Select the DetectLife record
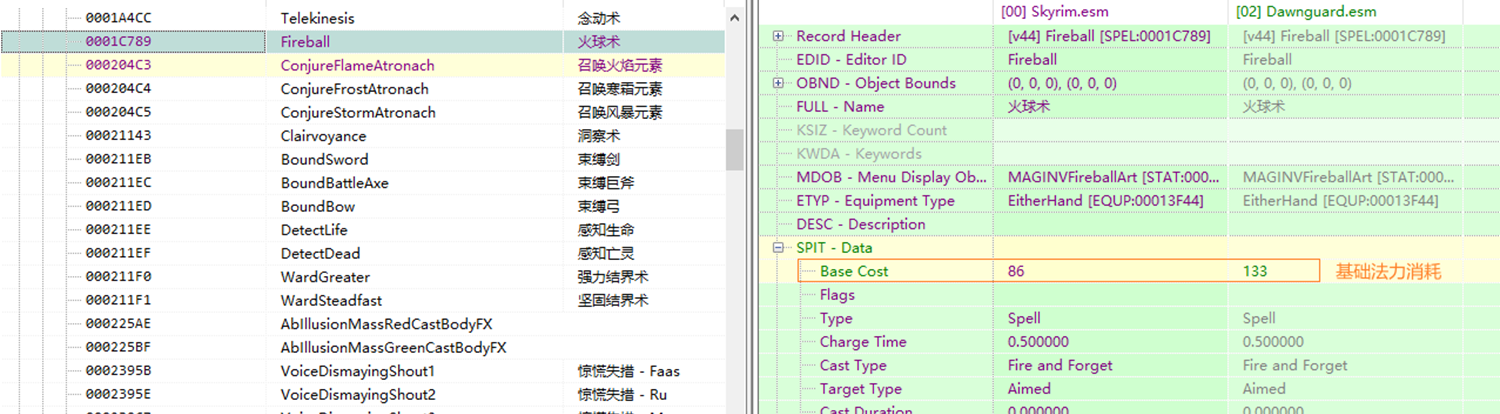Image resolution: width=1500 pixels, height=414 pixels. point(363,230)
